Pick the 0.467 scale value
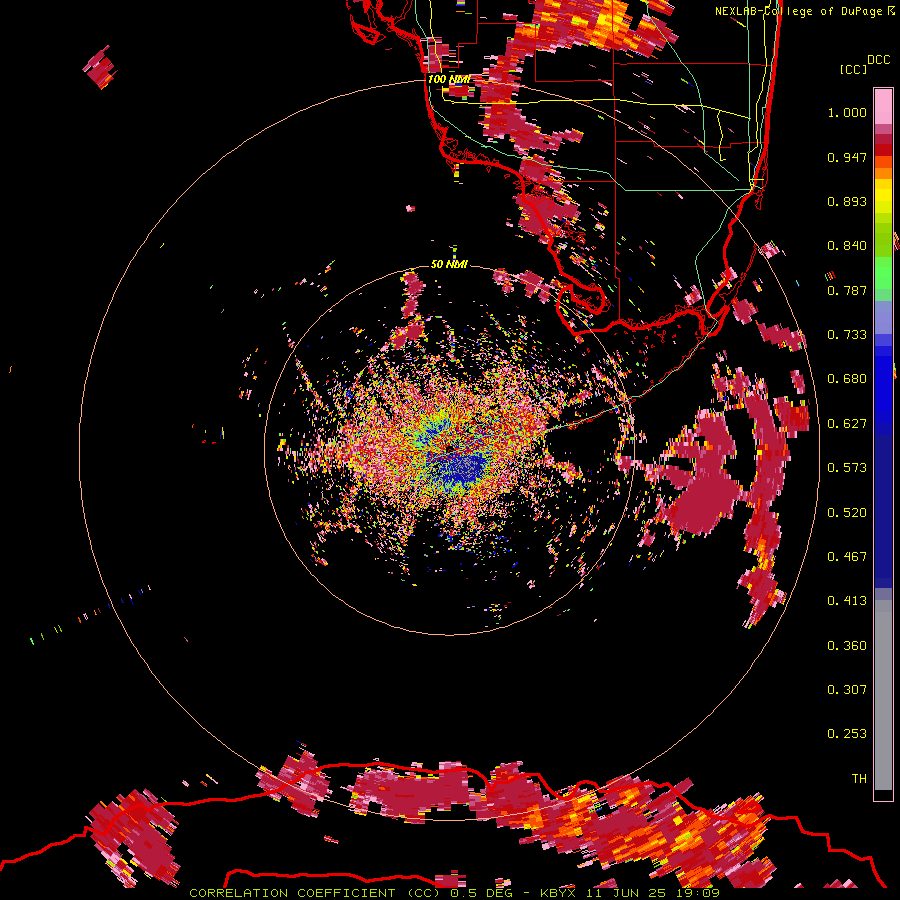This screenshot has width=900, height=900. [x=847, y=557]
